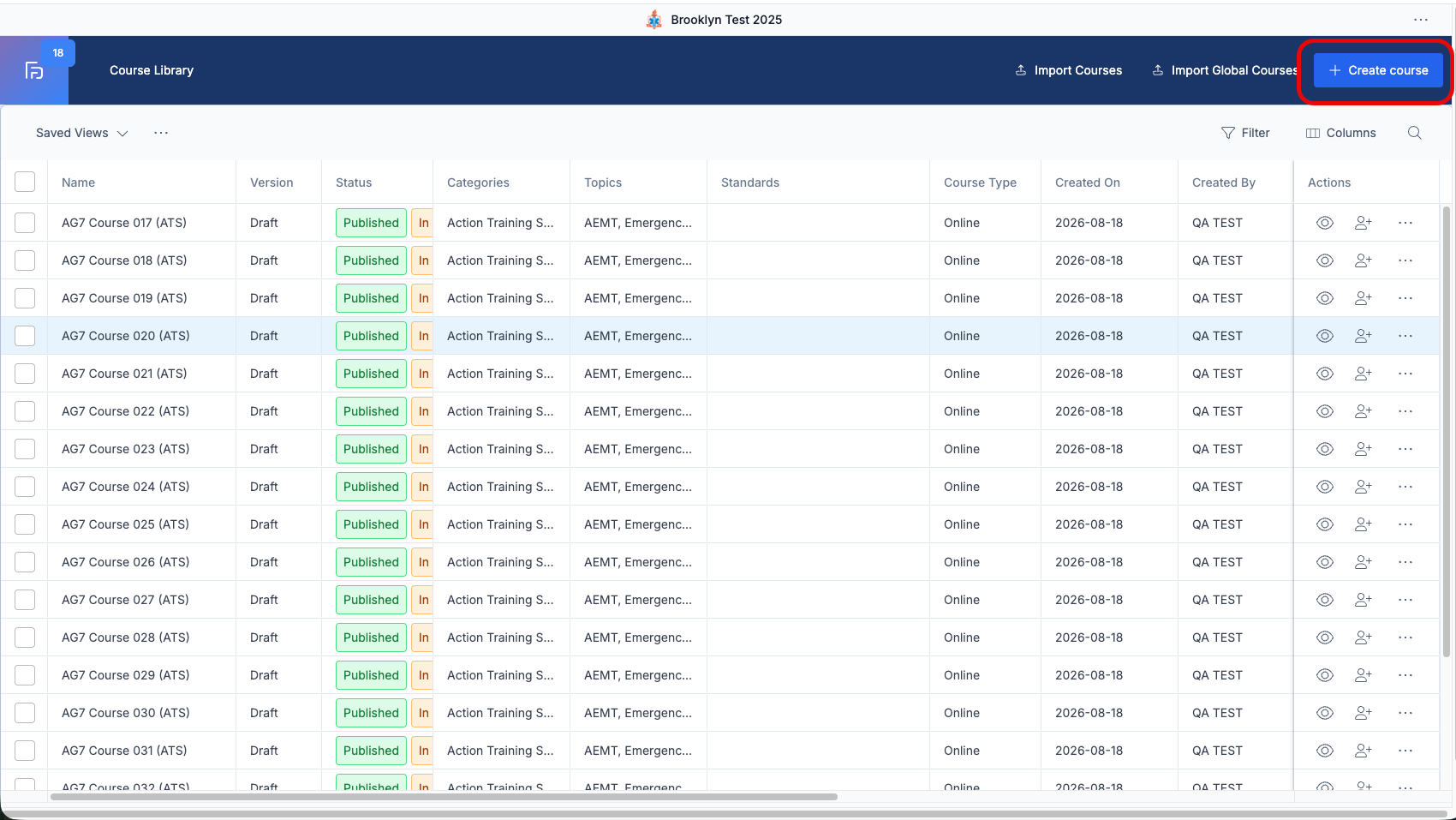1456x820 pixels.
Task: Open the Columns chooser
Action: [x=1340, y=133]
